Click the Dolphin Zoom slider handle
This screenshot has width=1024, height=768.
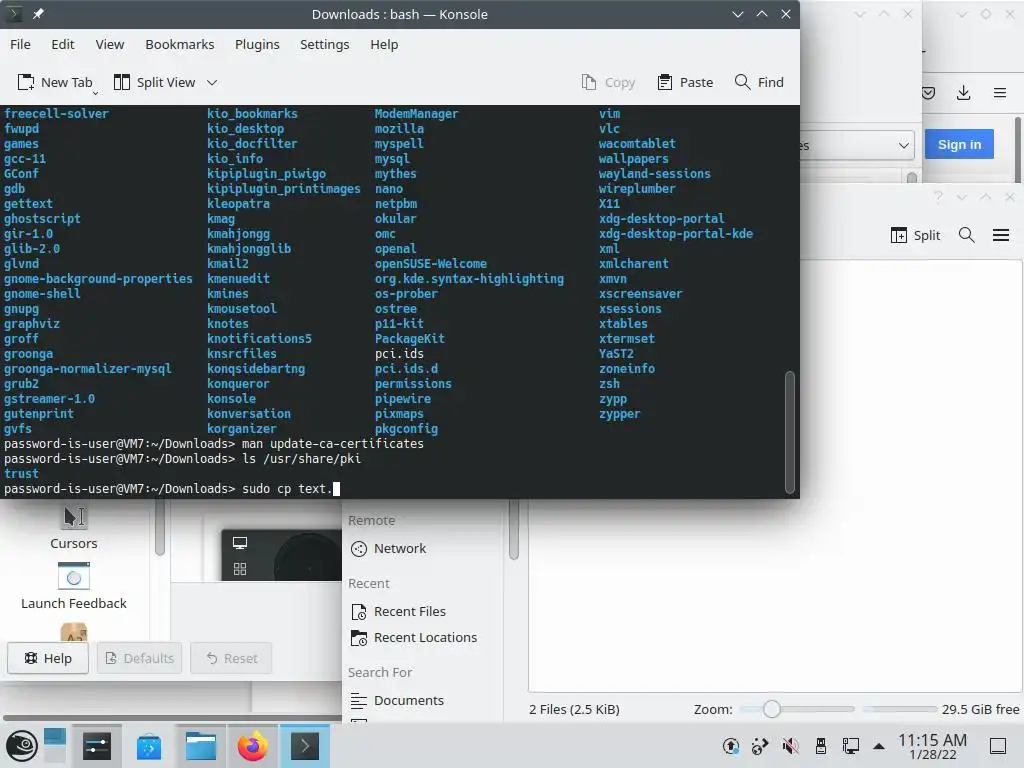click(771, 709)
